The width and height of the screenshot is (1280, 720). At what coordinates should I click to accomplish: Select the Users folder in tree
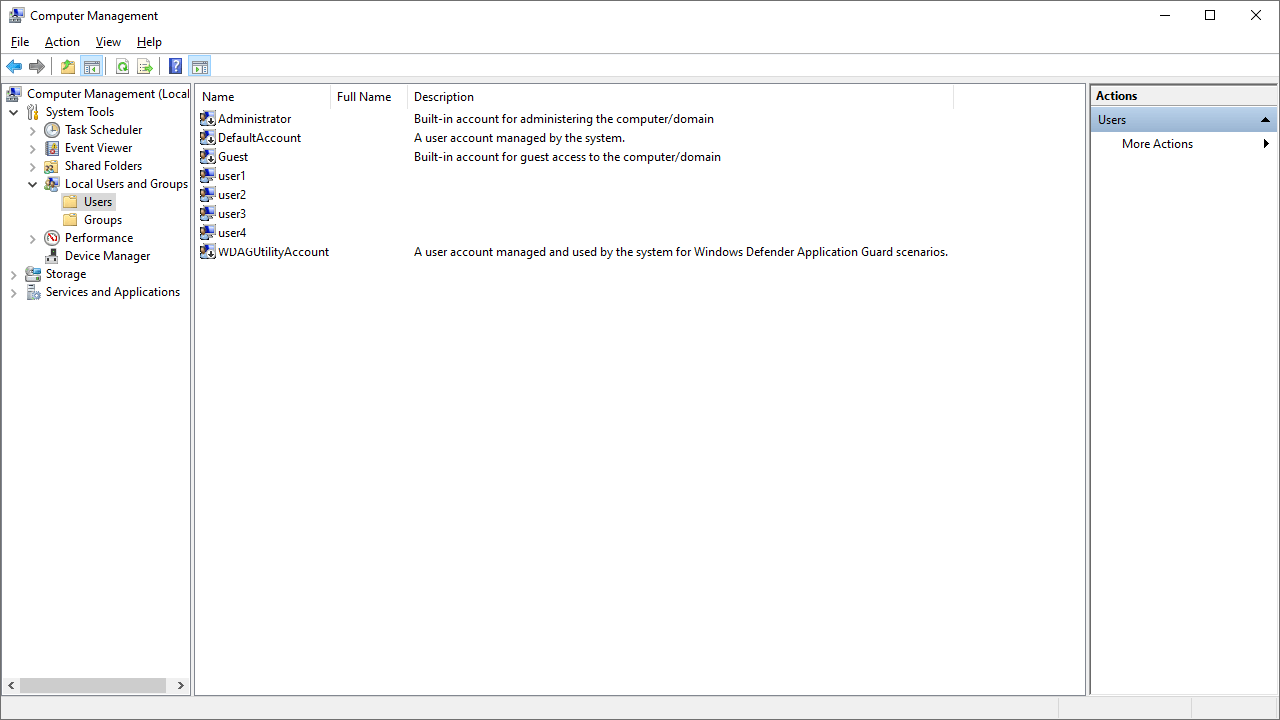(x=98, y=202)
